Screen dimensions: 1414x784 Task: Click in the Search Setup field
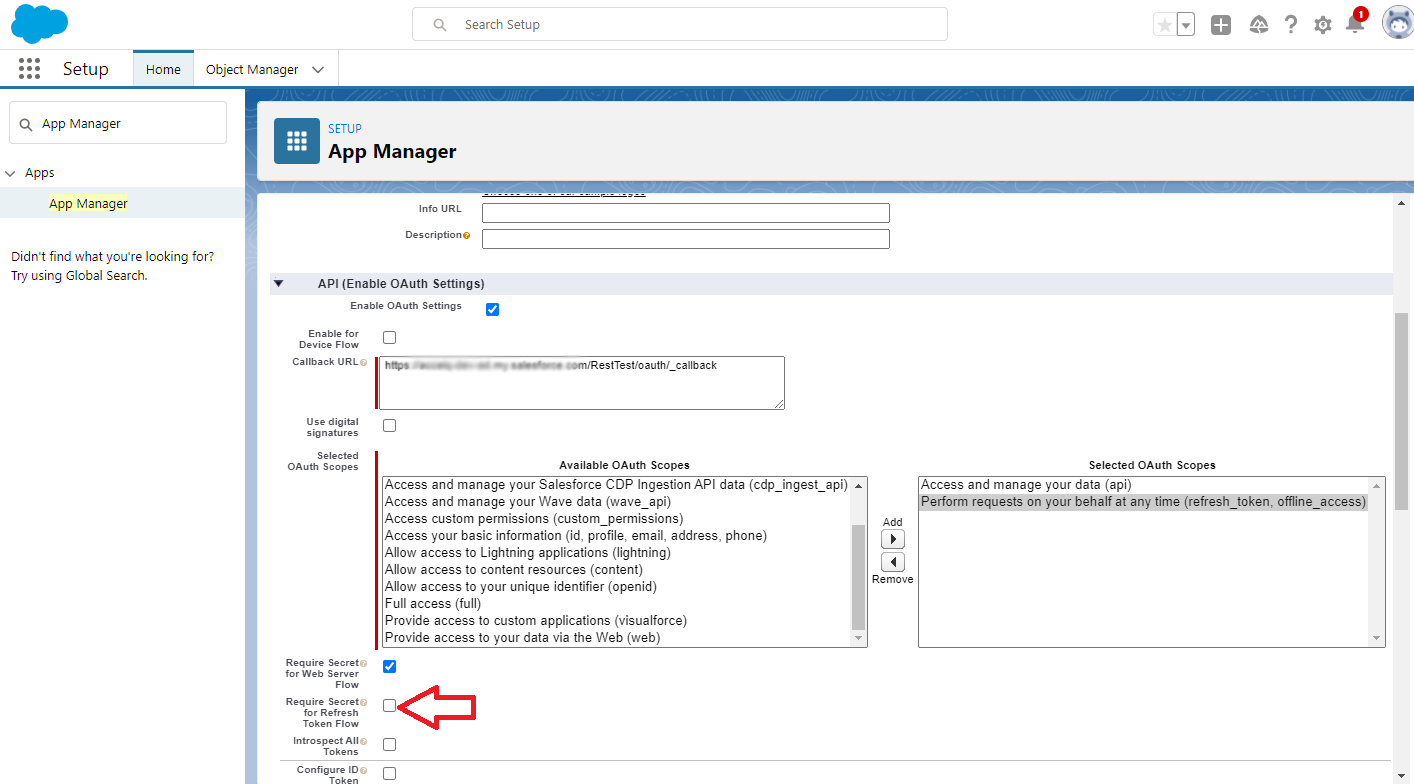tap(680, 24)
